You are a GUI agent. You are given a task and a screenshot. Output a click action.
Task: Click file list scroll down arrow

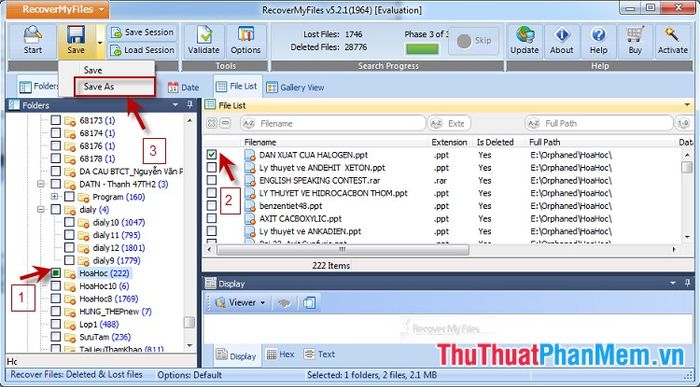(x=687, y=237)
